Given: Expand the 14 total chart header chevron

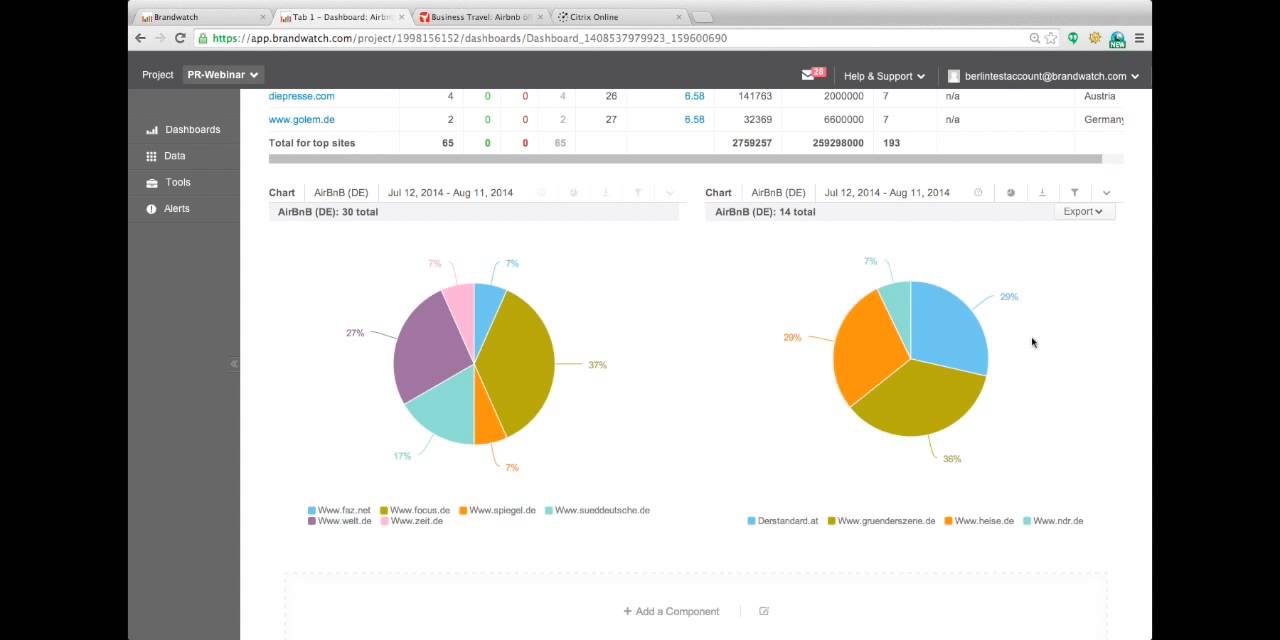Looking at the screenshot, I should [1106, 193].
